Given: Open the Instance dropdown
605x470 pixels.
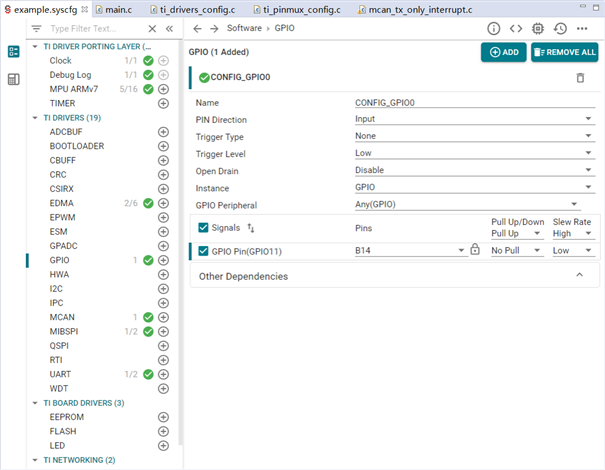Looking at the screenshot, I should pyautogui.click(x=475, y=187).
